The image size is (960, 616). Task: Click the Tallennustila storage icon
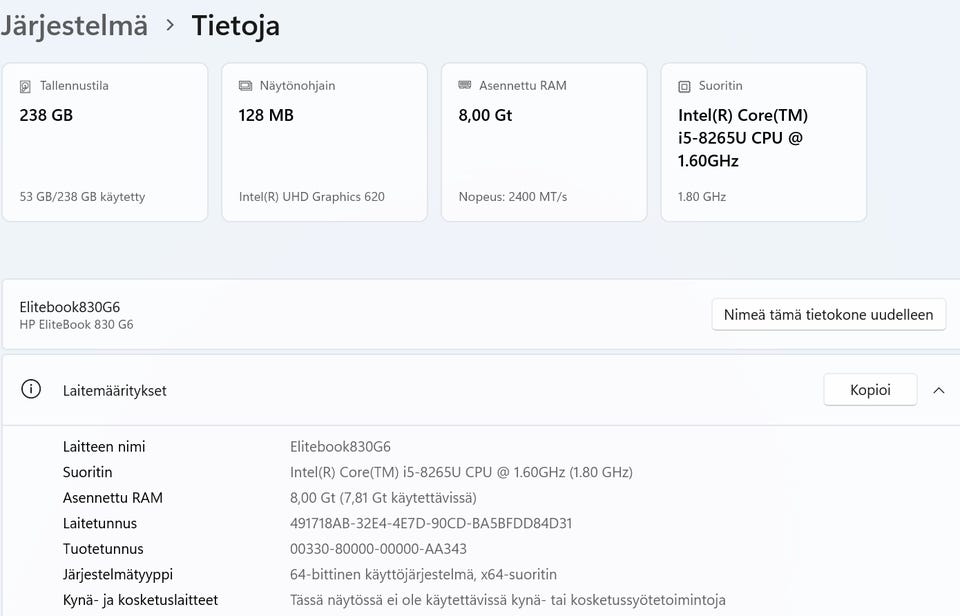pyautogui.click(x=26, y=86)
